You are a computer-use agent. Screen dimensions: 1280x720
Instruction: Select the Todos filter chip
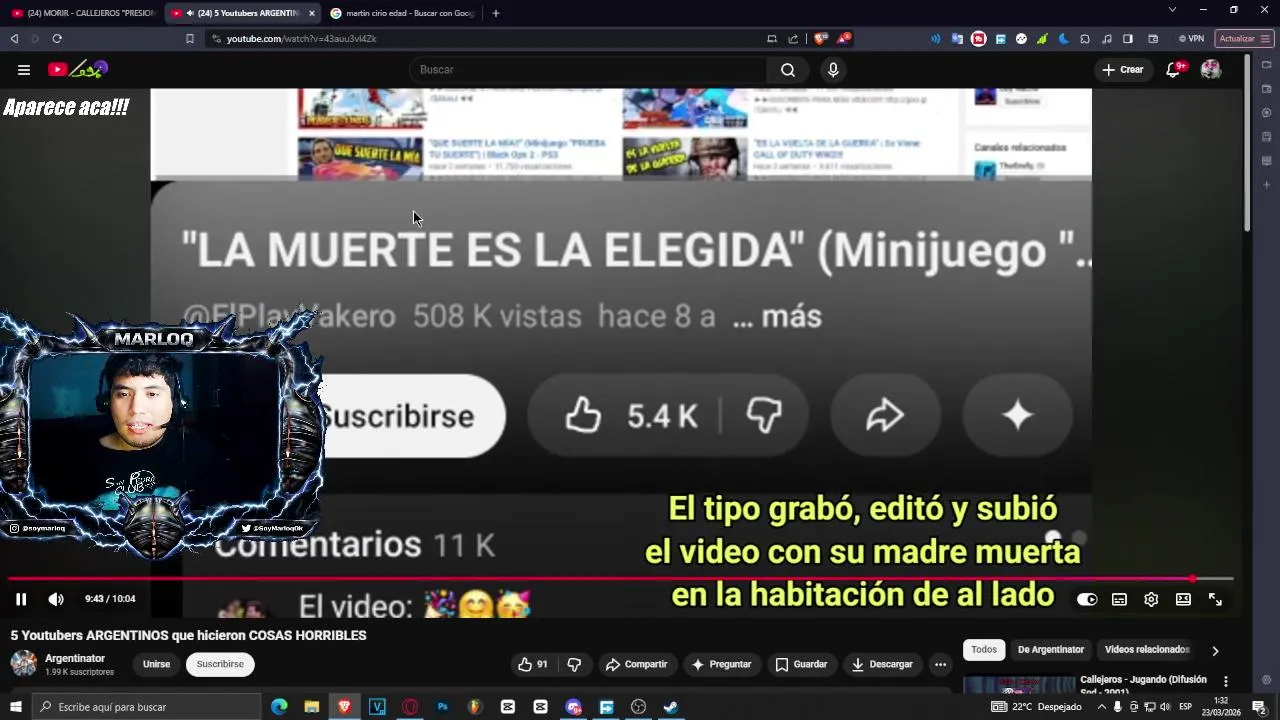[984, 650]
